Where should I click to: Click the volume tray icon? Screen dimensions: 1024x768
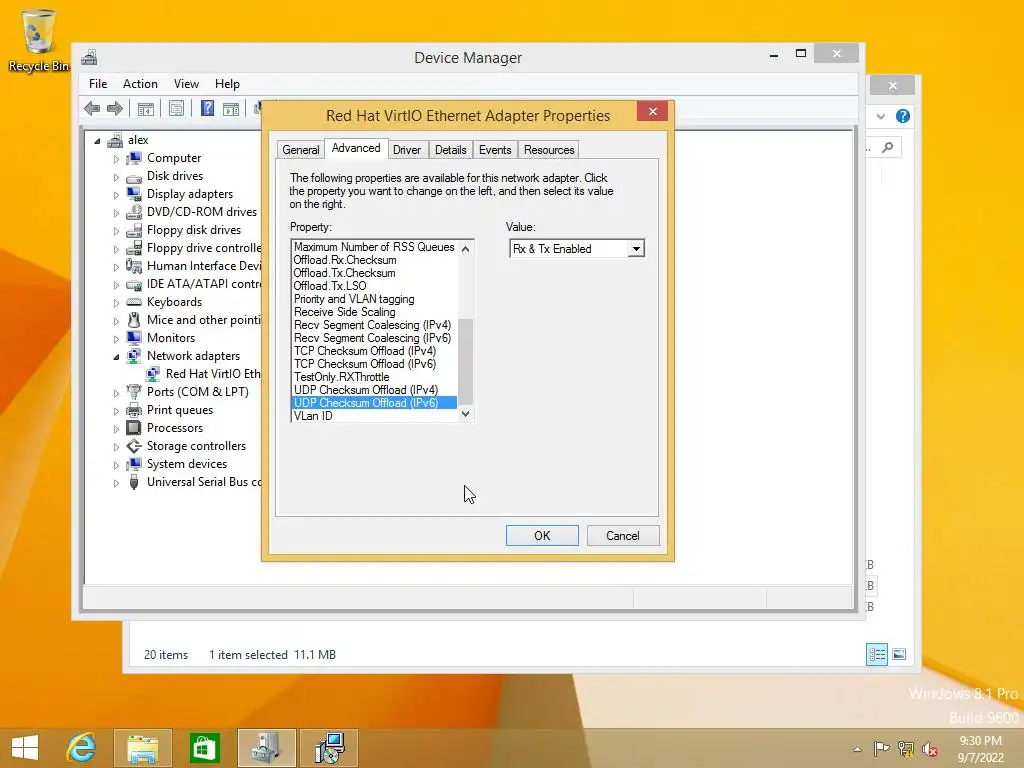click(929, 748)
